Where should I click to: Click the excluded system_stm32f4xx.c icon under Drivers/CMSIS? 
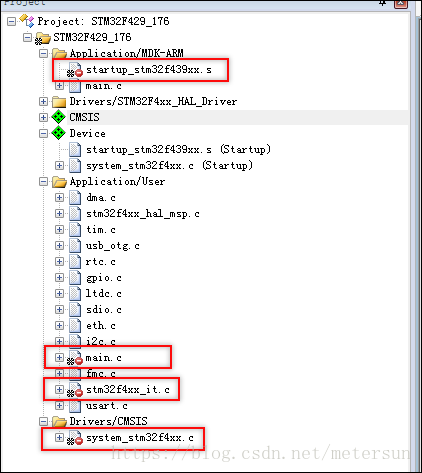[x=75, y=438]
